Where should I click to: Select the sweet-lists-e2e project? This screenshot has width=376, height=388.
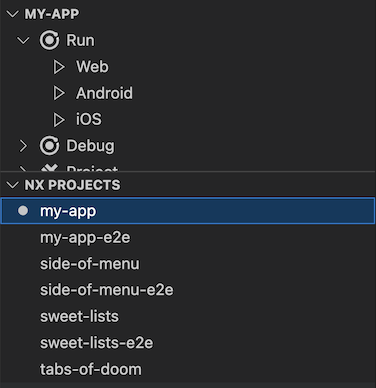pos(188,343)
